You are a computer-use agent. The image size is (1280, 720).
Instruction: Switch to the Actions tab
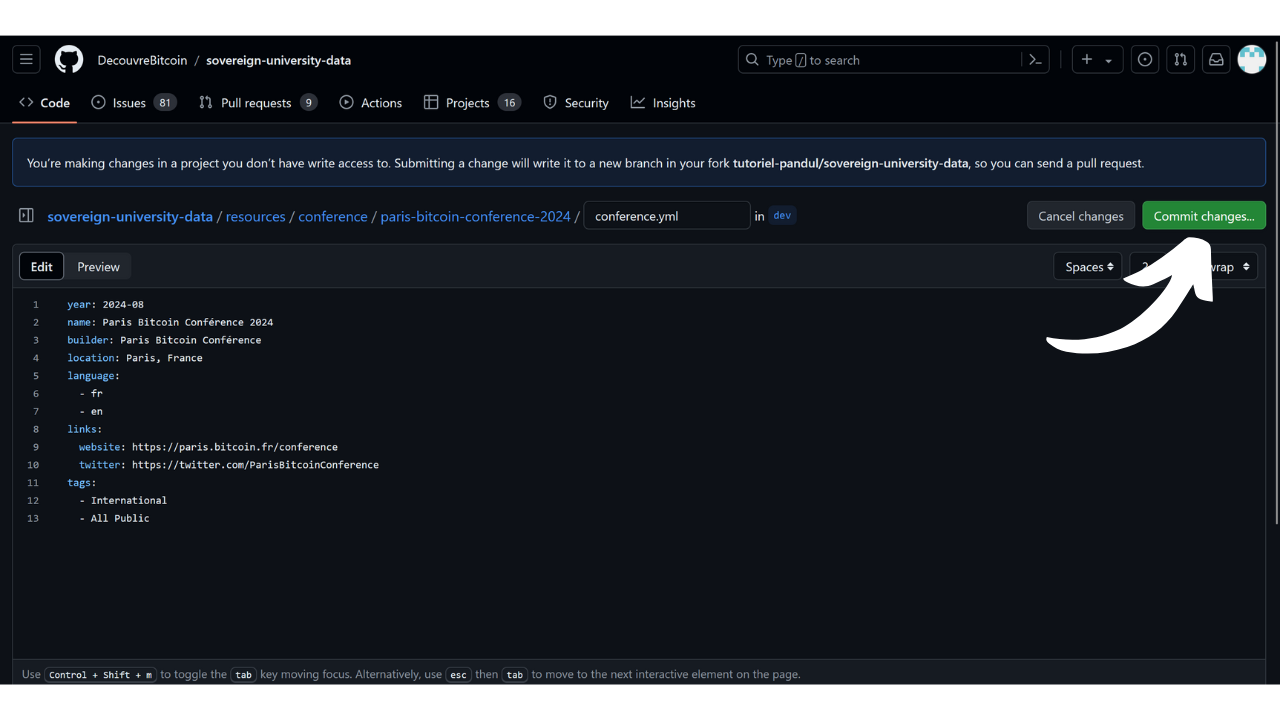[x=371, y=103]
